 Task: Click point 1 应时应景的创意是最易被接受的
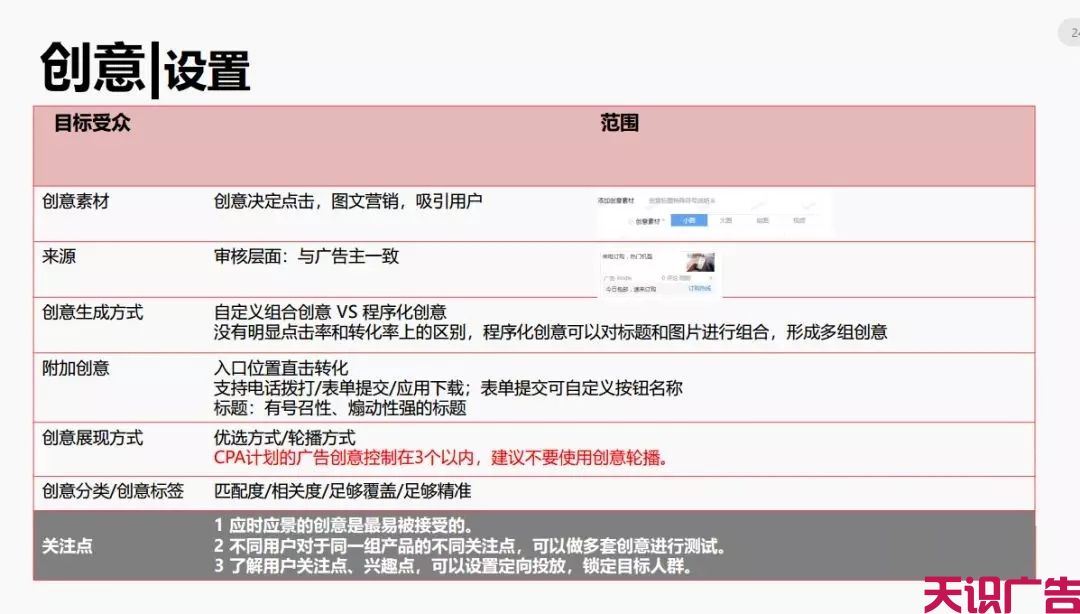click(x=344, y=526)
